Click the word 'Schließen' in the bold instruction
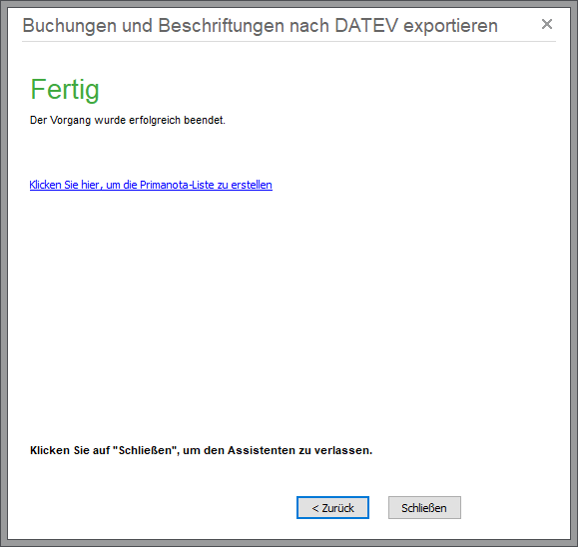 145,450
